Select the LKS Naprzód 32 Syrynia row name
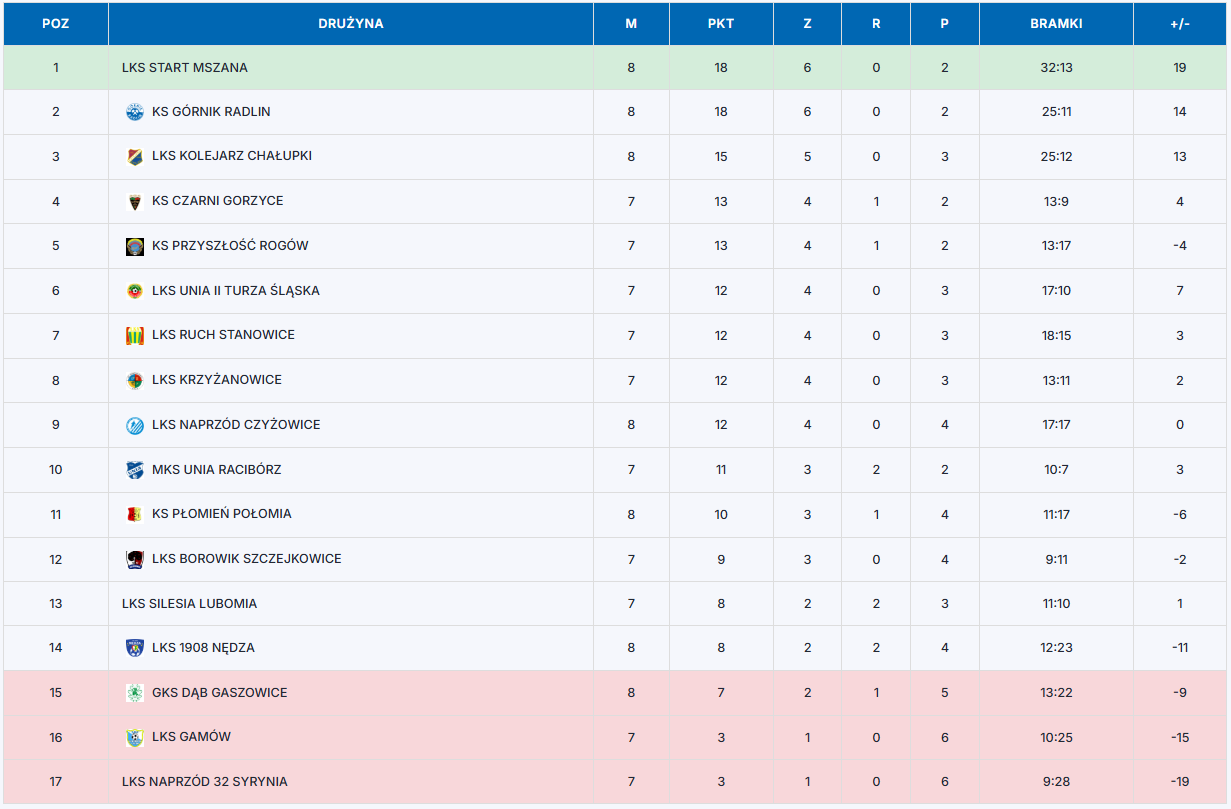Screen dimensions: 1231x809 [205, 782]
